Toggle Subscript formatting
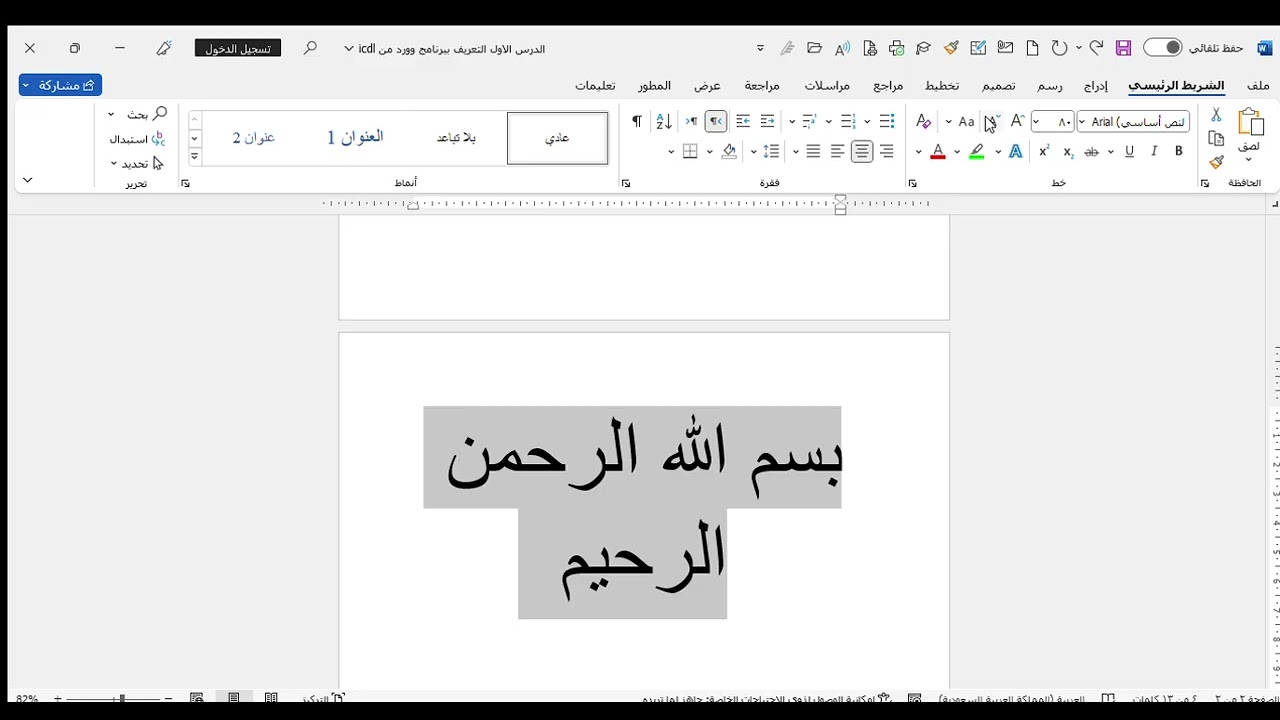 [x=1068, y=152]
